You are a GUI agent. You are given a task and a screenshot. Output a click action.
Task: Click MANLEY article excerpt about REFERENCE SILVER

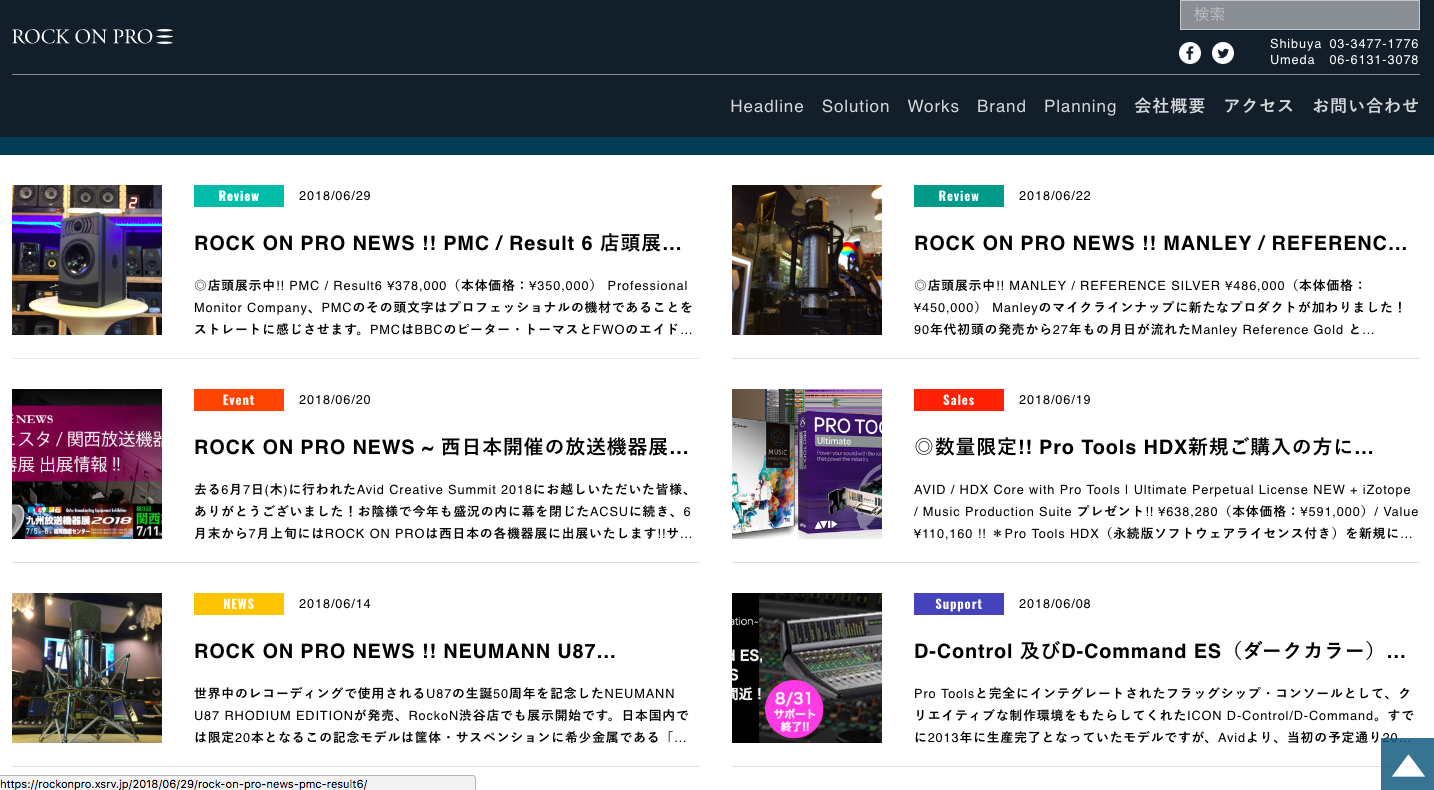pos(1160,308)
